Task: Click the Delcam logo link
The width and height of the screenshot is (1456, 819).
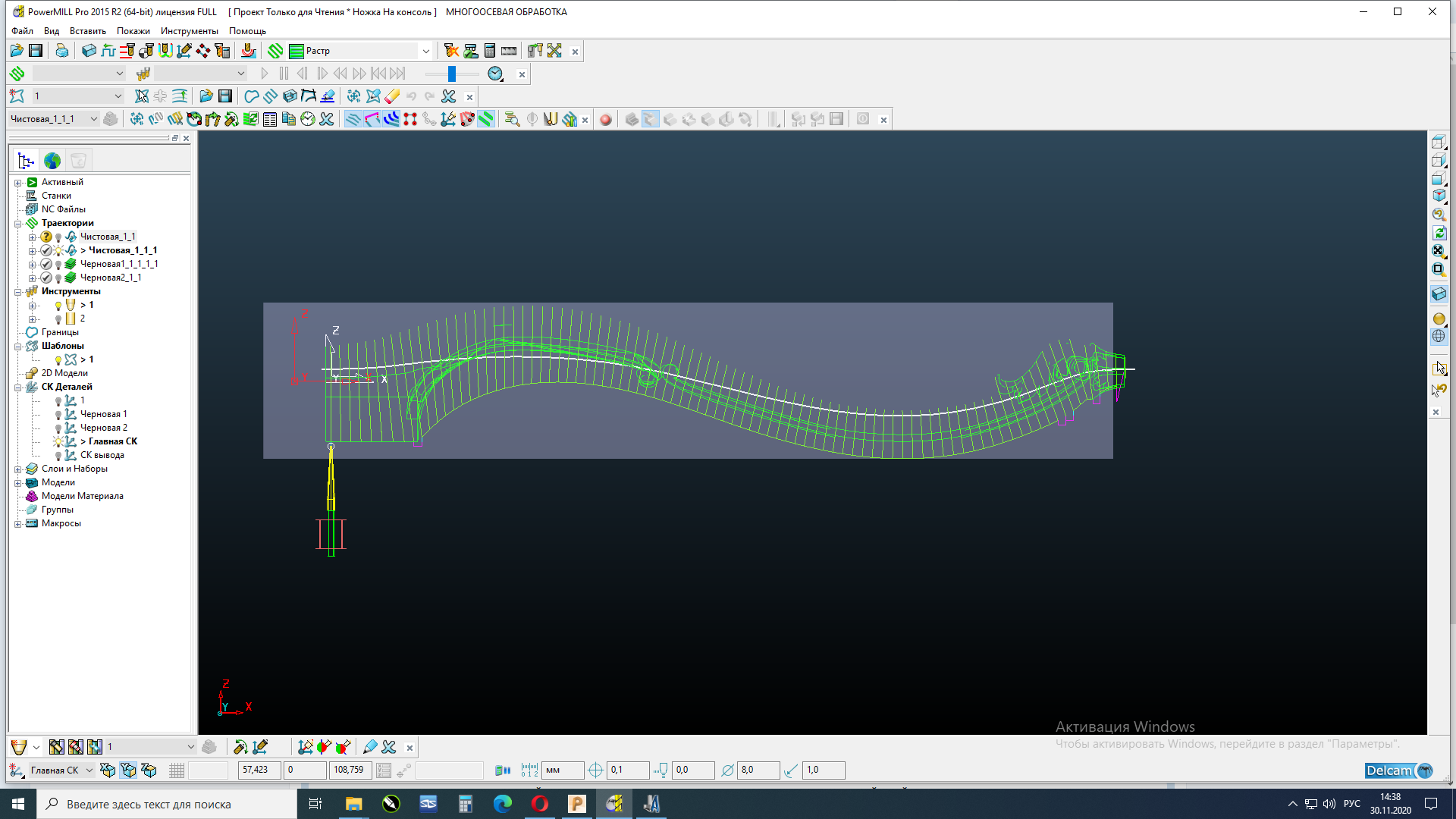Action: coord(1398,770)
